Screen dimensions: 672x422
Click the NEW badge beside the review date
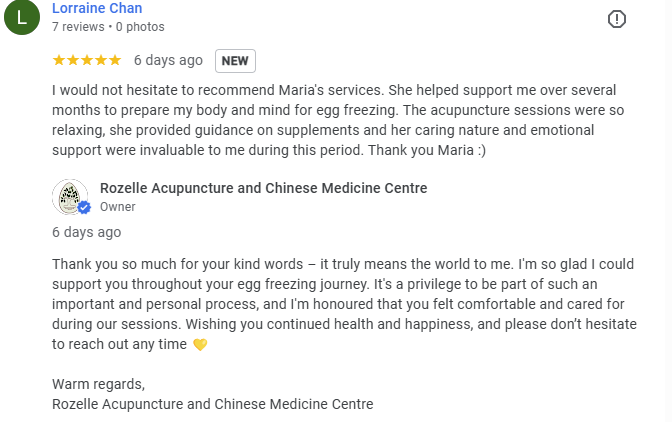coord(235,61)
